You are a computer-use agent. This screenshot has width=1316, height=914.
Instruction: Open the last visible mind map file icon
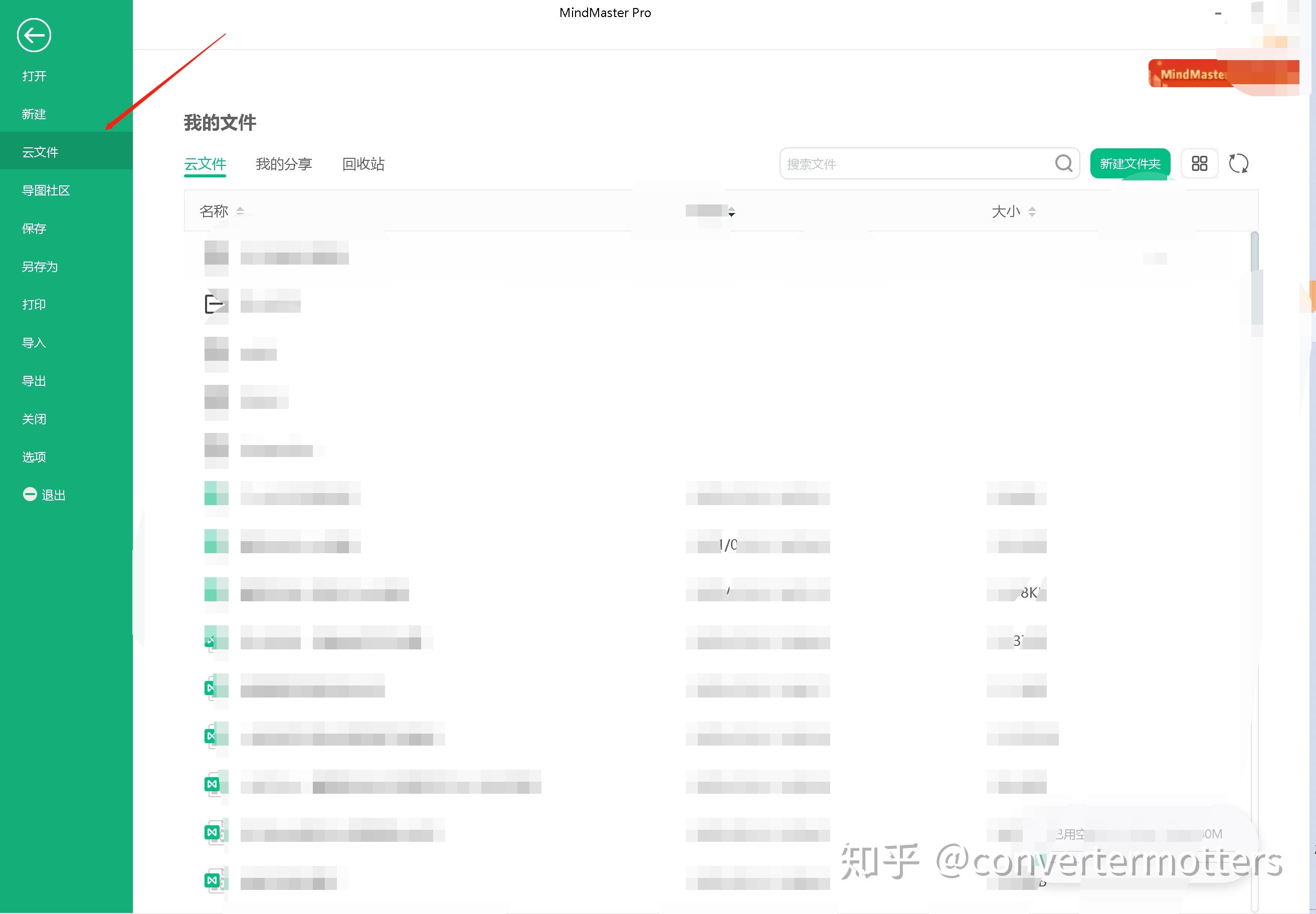pyautogui.click(x=213, y=880)
